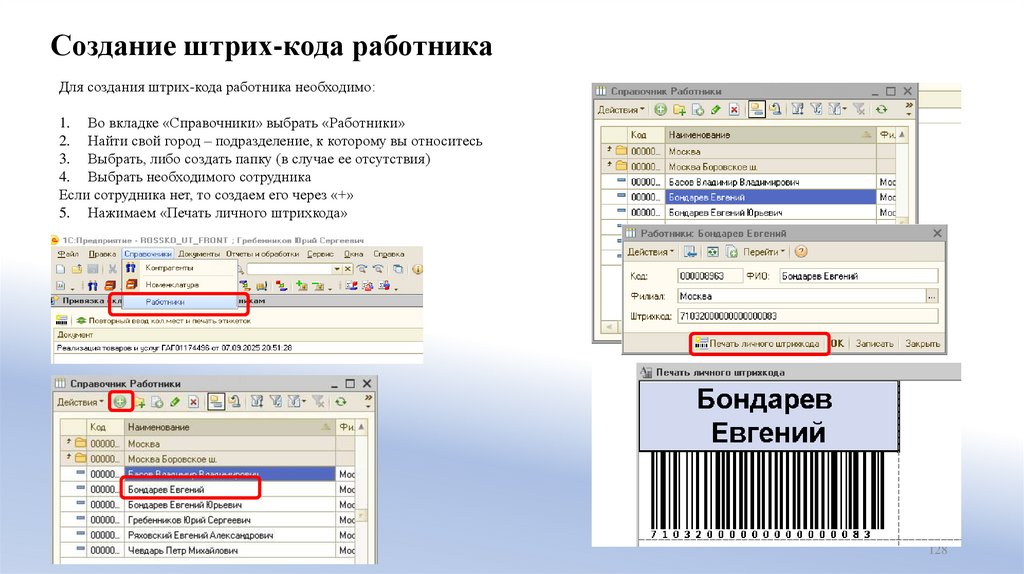Click the Refresh icon in the Справочник window behind the employee form
1024x574 pixels.
click(882, 110)
